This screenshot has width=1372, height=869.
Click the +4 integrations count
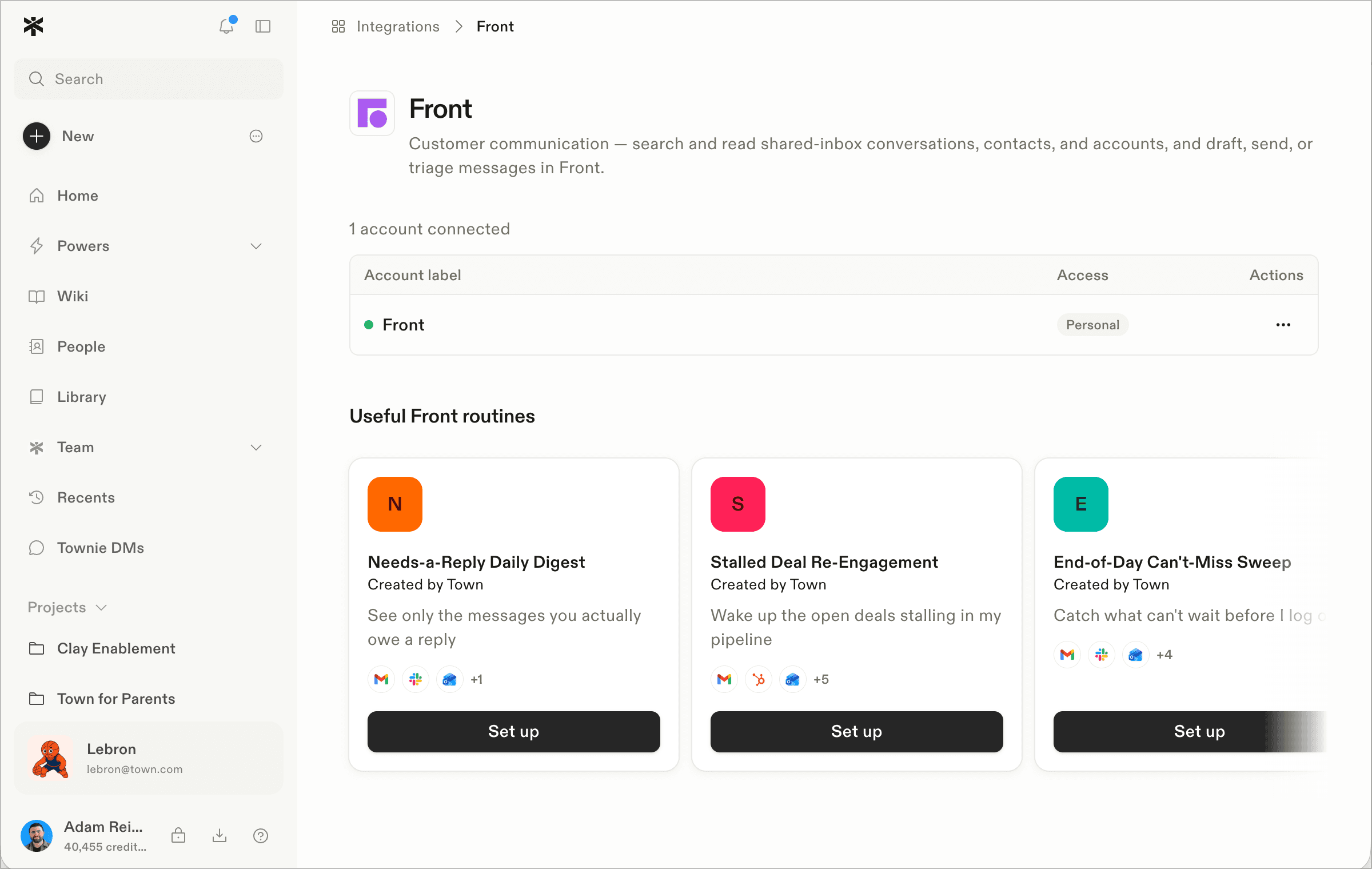[1164, 655]
